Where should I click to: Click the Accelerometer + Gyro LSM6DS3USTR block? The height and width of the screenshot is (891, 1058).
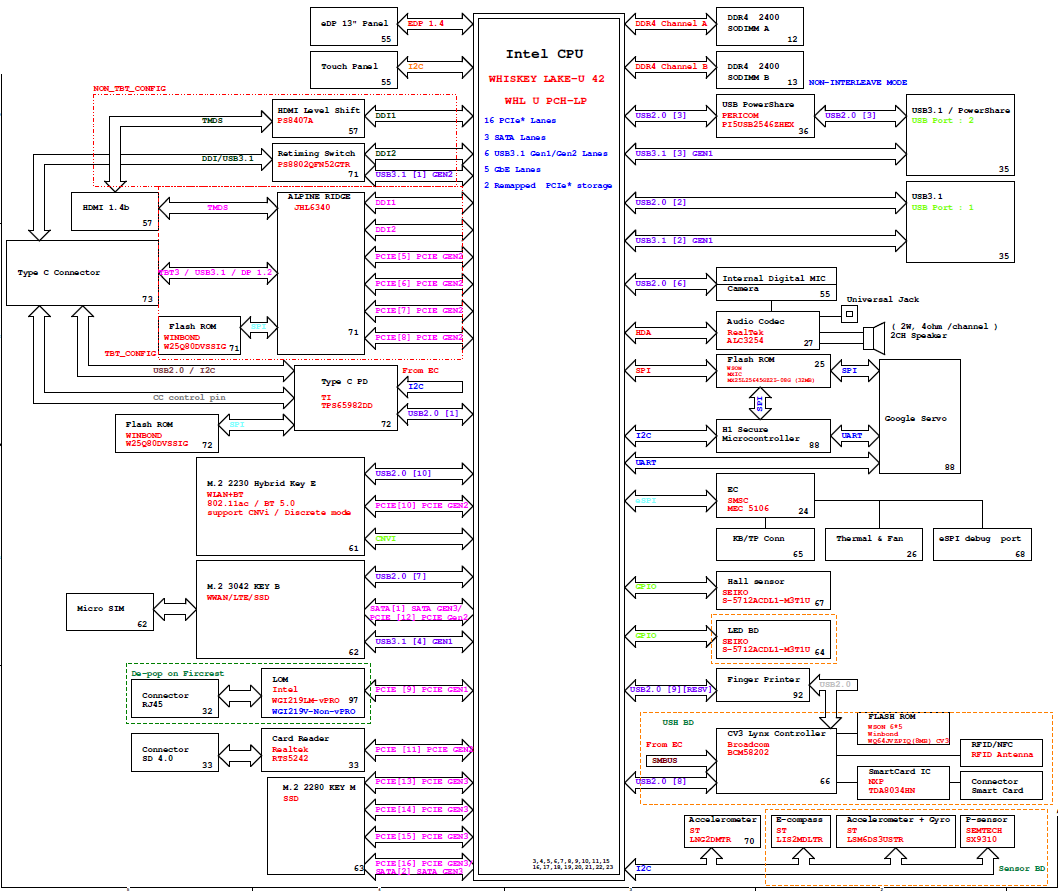coord(897,831)
